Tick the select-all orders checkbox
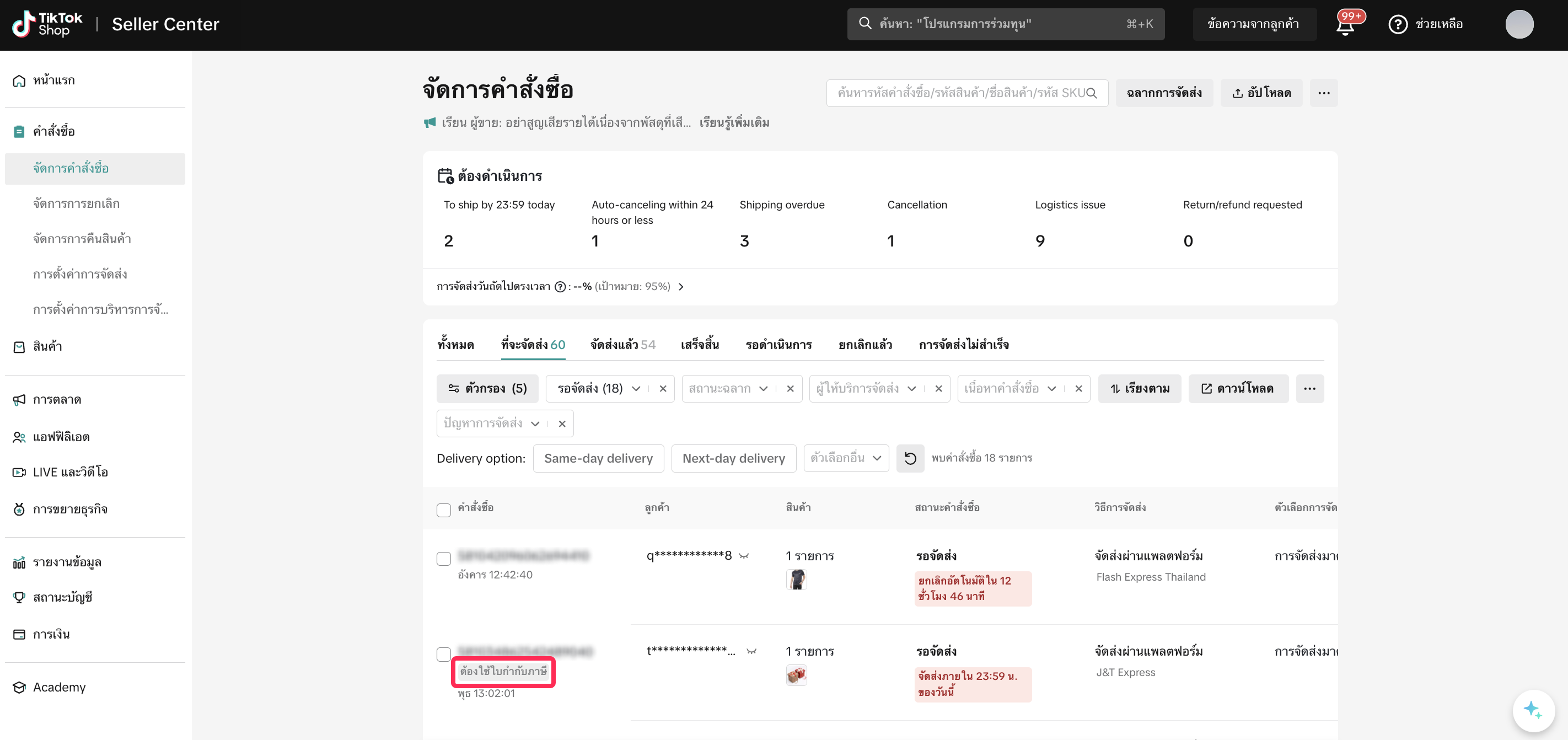The image size is (1568, 740). 444,510
